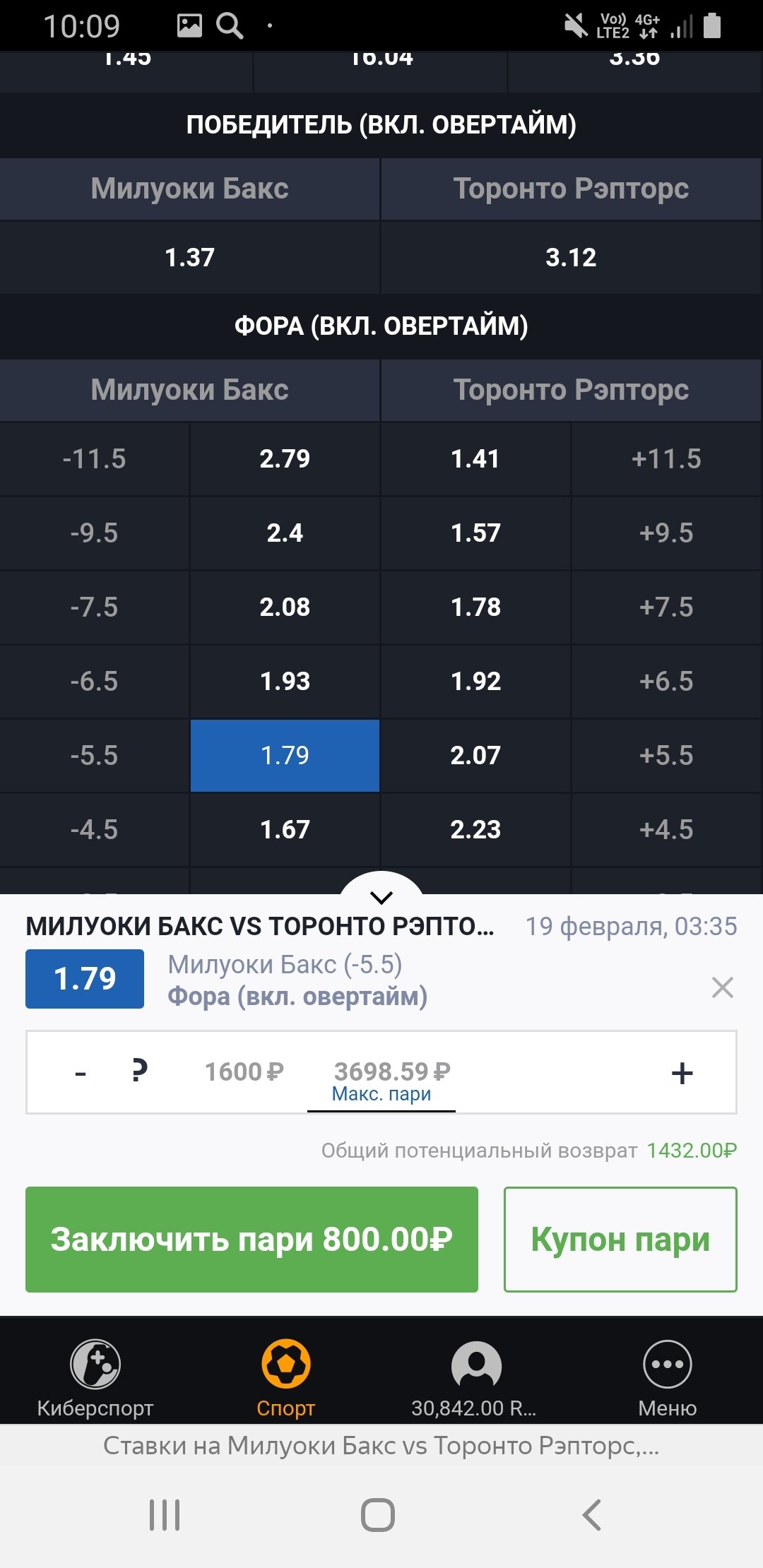Remove the Милуоки Бакс (-5.5) bet selection
The width and height of the screenshot is (763, 1568).
click(x=722, y=987)
